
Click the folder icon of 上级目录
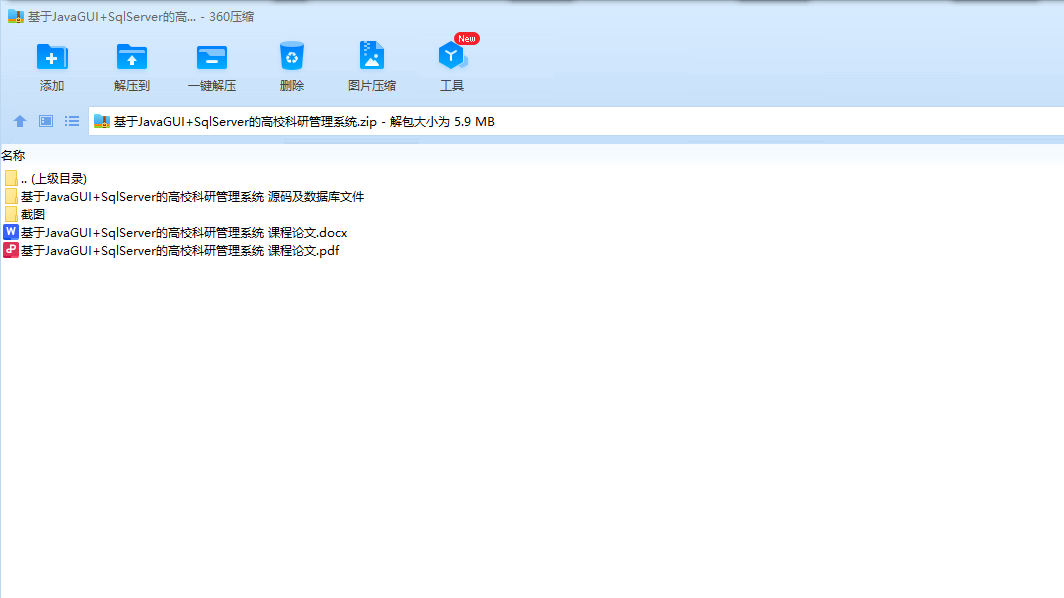[x=11, y=179]
